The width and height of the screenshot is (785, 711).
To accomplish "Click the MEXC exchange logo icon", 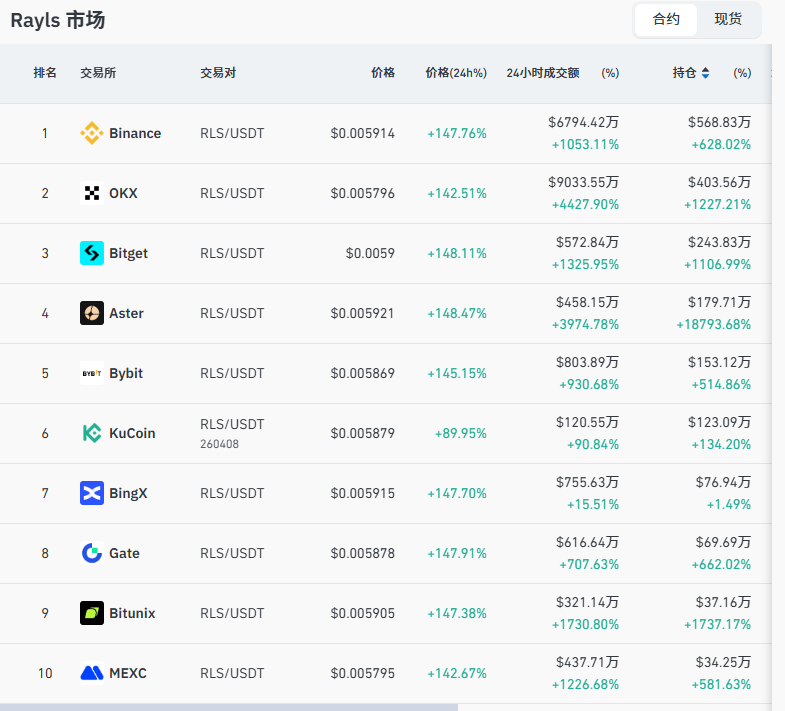I will point(92,673).
